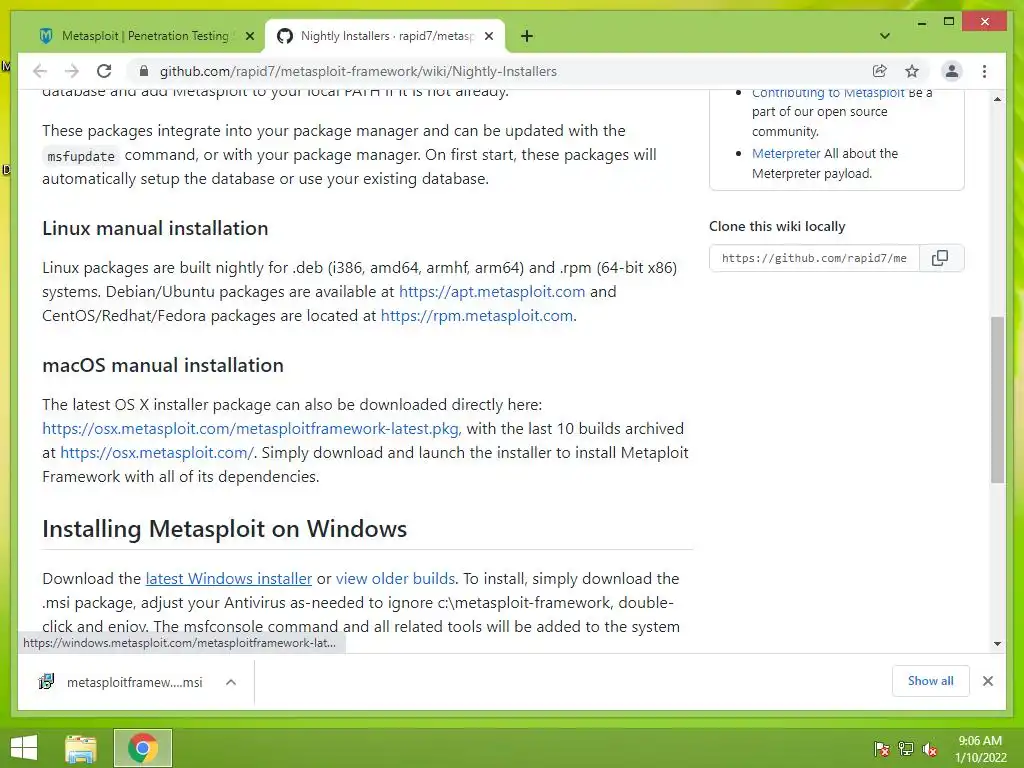Click the scrollbar up arrow
This screenshot has width=1024, height=768.
point(997,99)
